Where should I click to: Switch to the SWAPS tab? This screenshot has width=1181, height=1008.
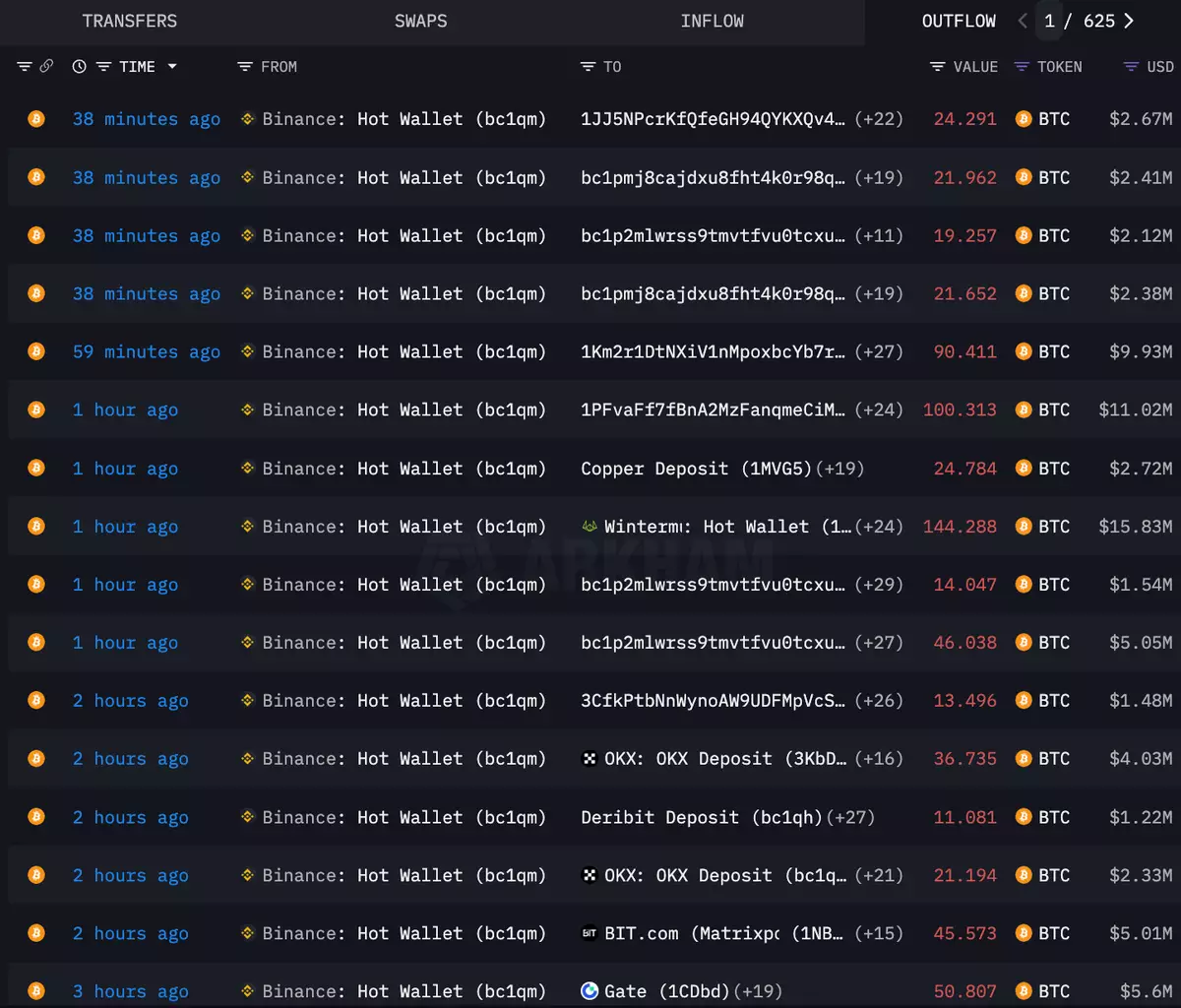(420, 21)
